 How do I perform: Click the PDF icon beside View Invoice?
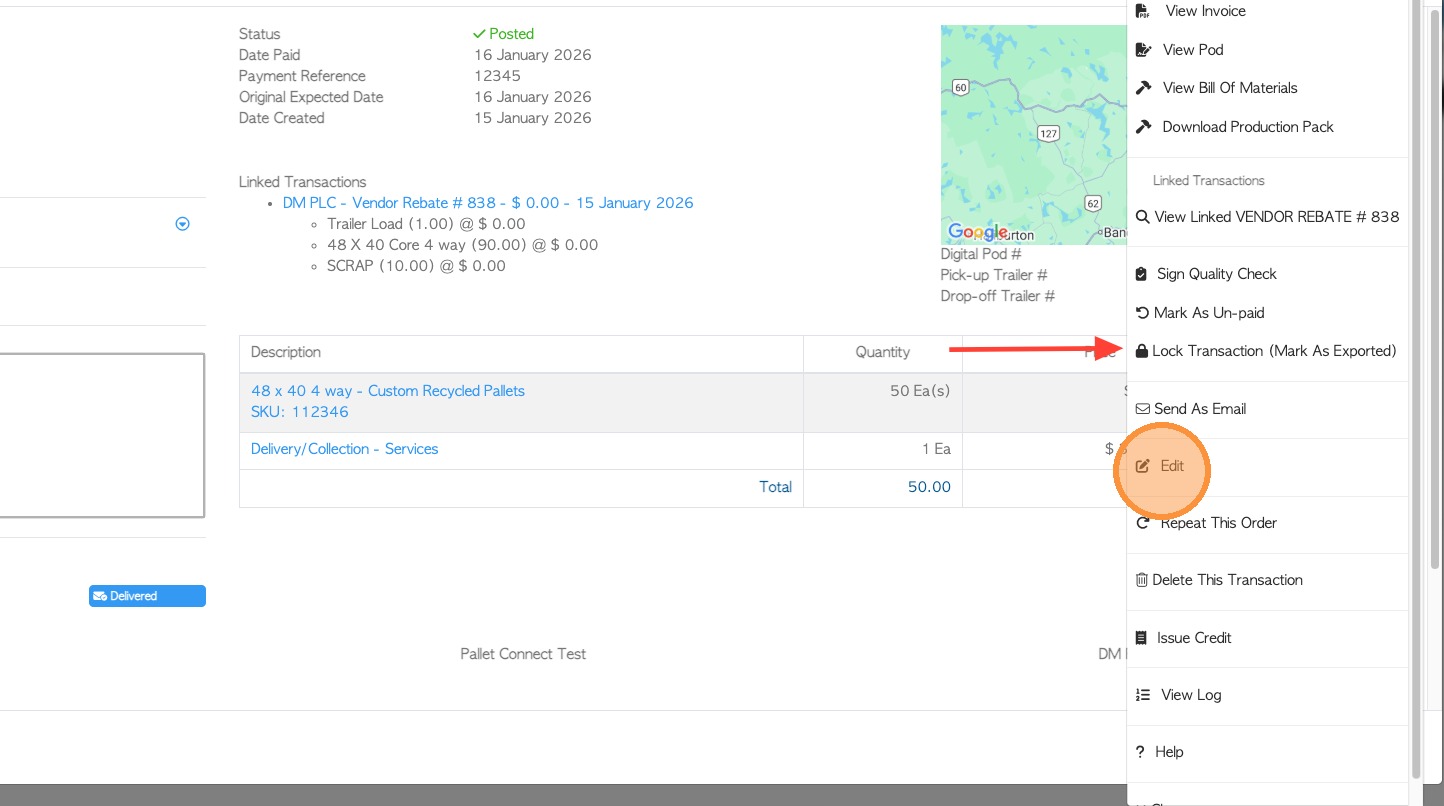pyautogui.click(x=1143, y=11)
